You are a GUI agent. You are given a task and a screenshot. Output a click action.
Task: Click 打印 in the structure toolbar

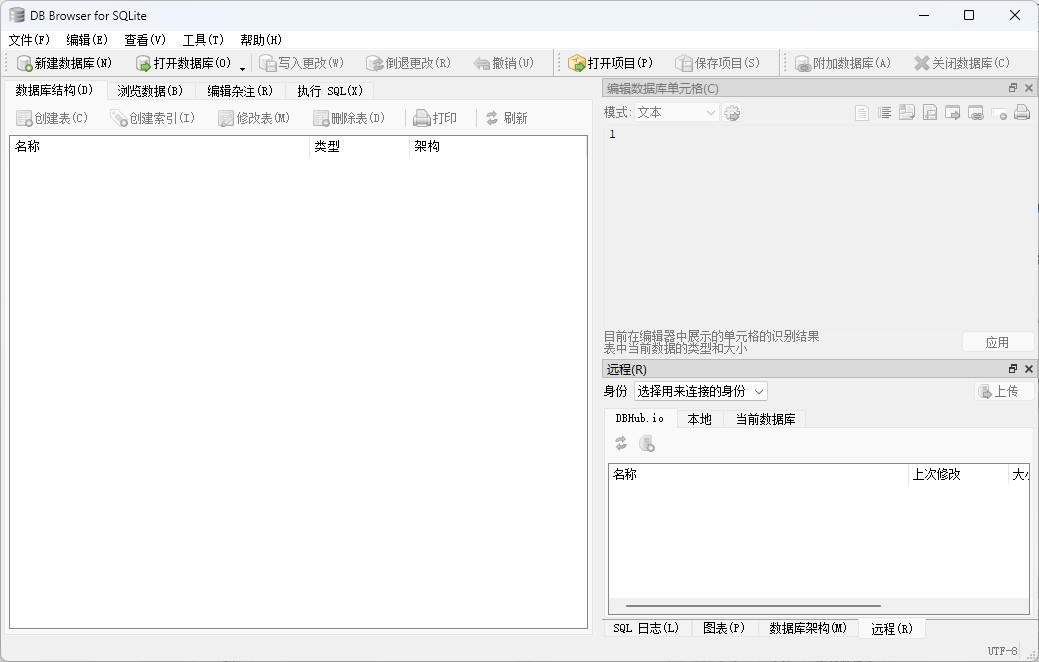pos(435,118)
